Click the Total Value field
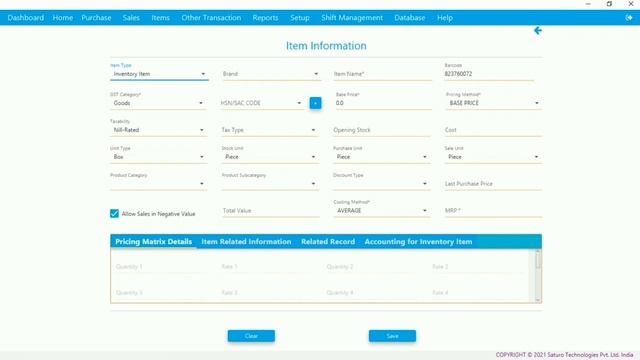The width and height of the screenshot is (640, 360). point(271,211)
